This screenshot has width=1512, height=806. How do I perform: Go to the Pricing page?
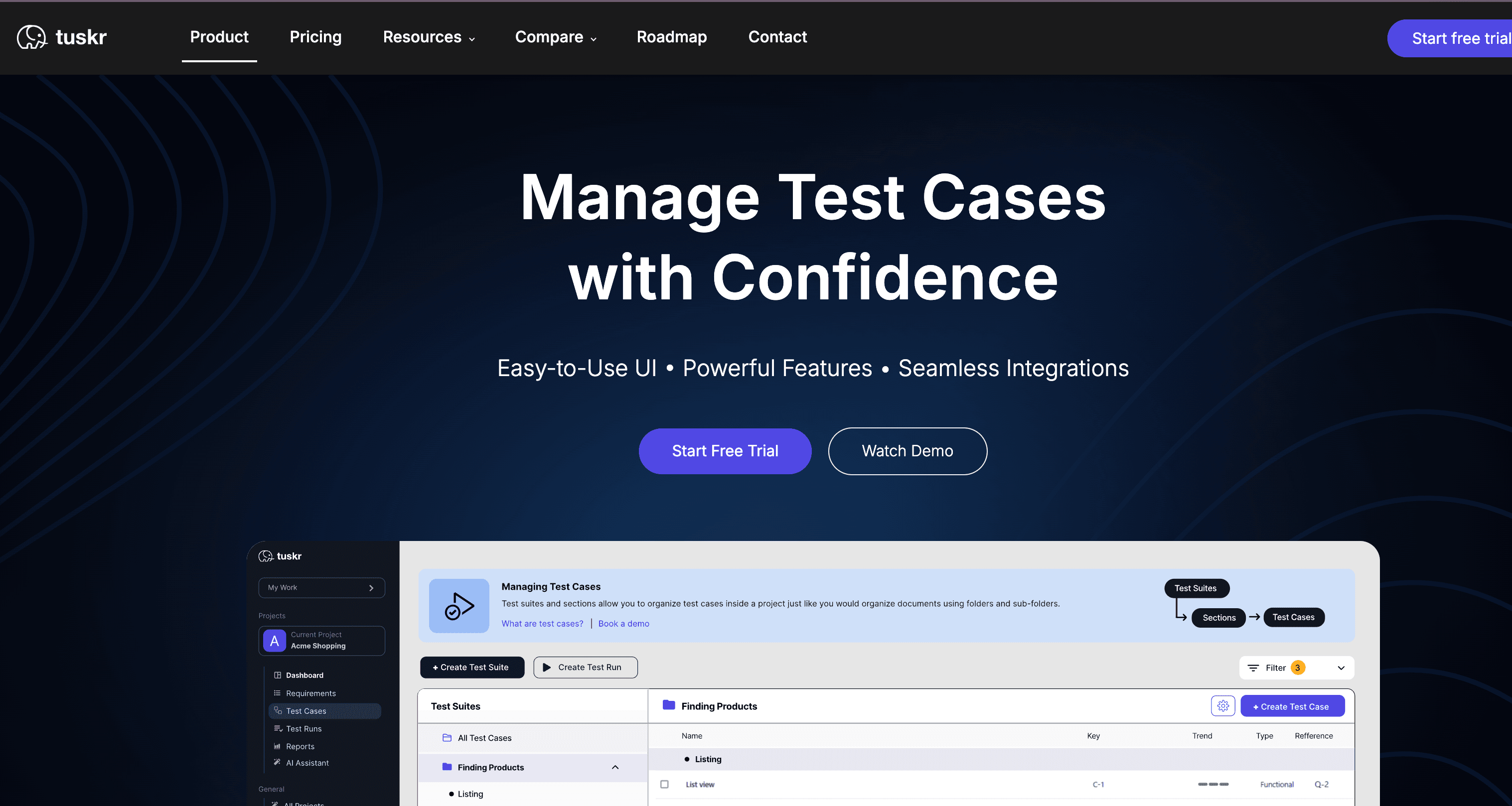315,37
